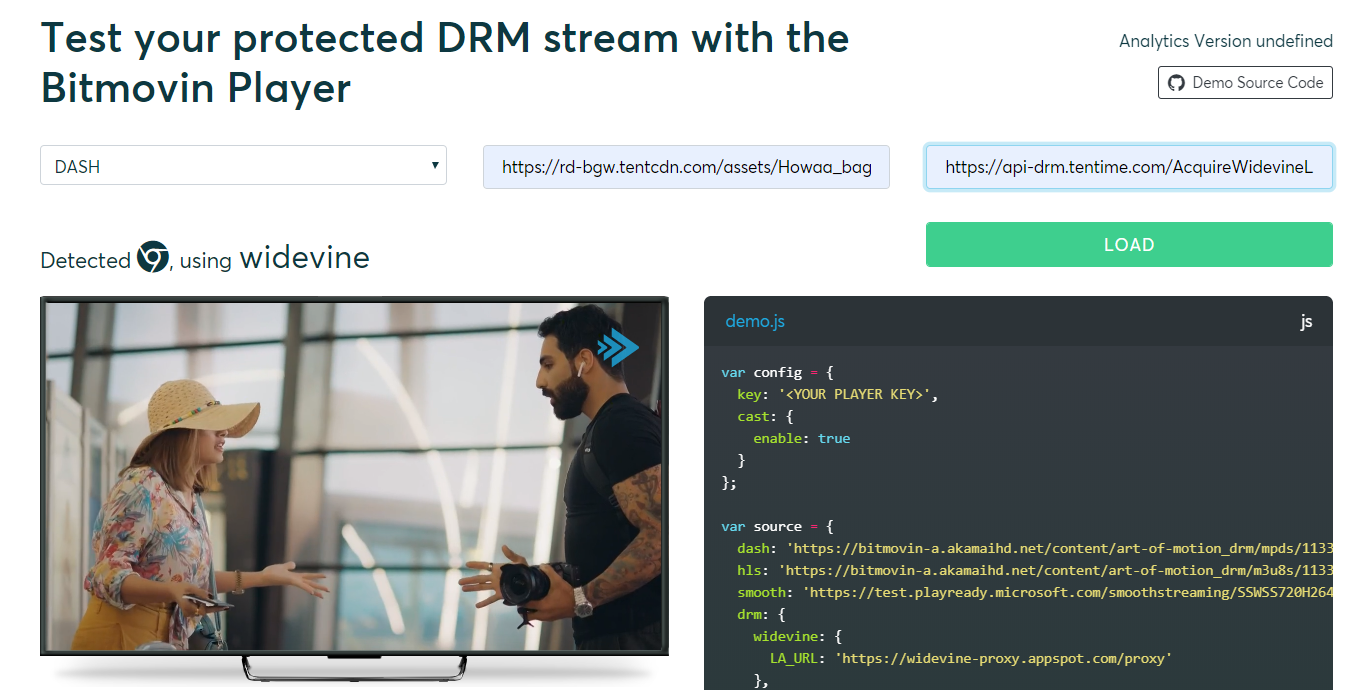
Task: Open the Demo Source Code link
Action: click(1246, 83)
